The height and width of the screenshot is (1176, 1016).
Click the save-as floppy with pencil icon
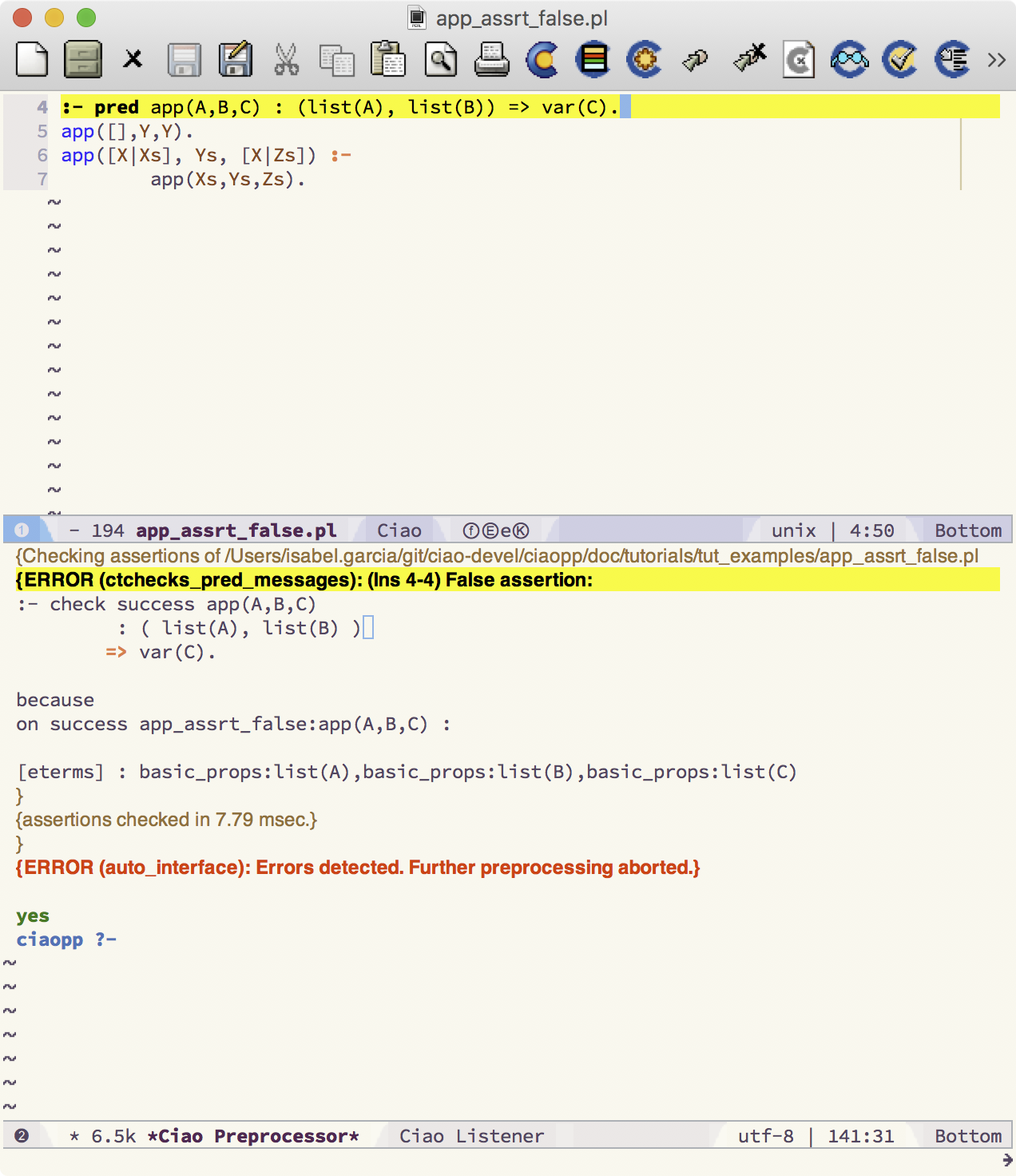click(236, 60)
